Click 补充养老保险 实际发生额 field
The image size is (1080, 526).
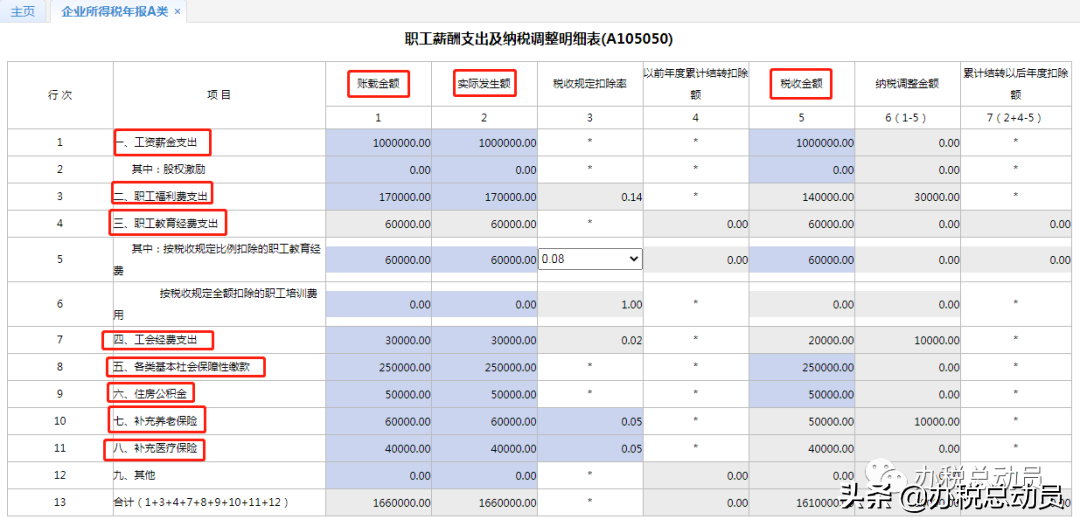[x=485, y=421]
